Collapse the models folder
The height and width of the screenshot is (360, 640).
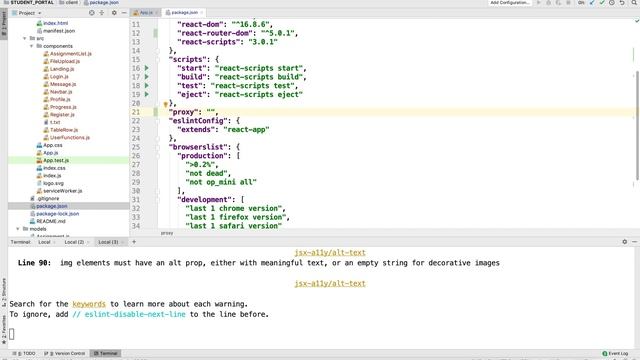click(18, 229)
